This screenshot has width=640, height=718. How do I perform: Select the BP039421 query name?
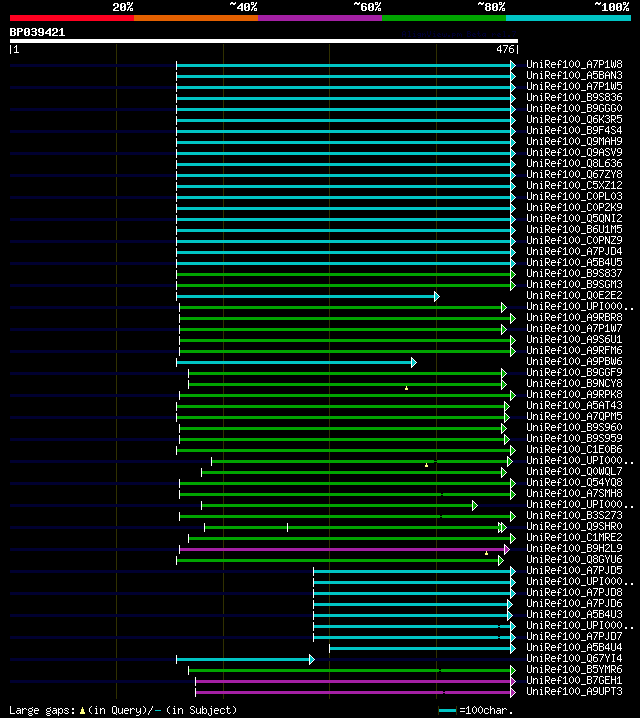click(x=38, y=32)
